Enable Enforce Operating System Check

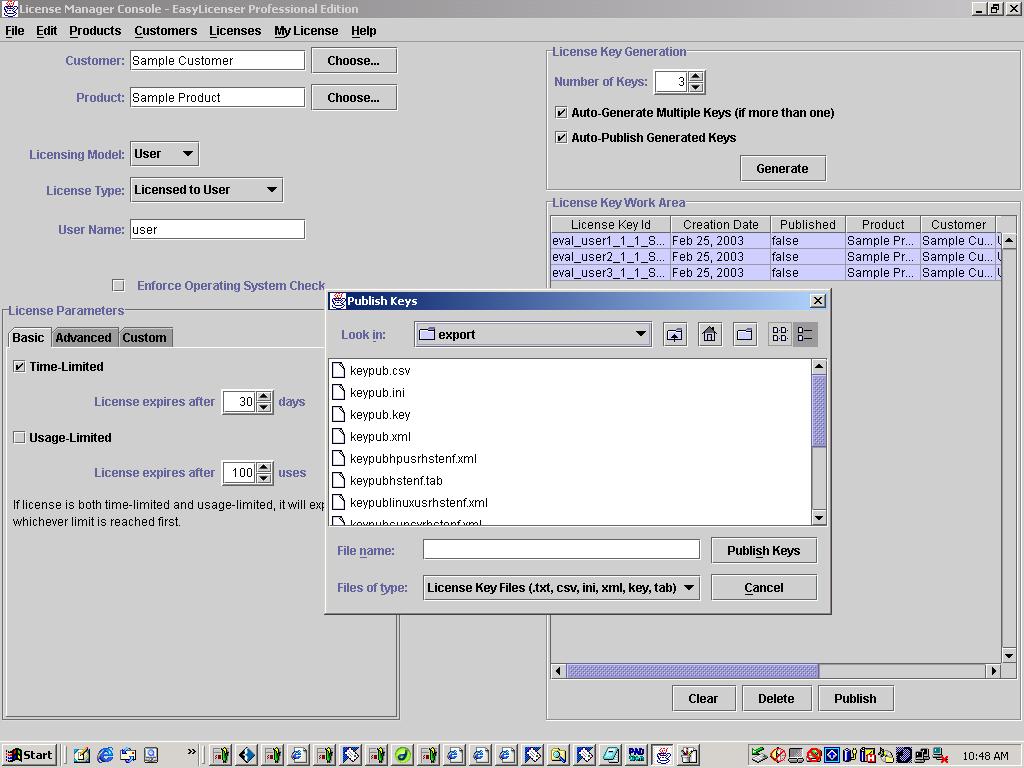click(118, 285)
